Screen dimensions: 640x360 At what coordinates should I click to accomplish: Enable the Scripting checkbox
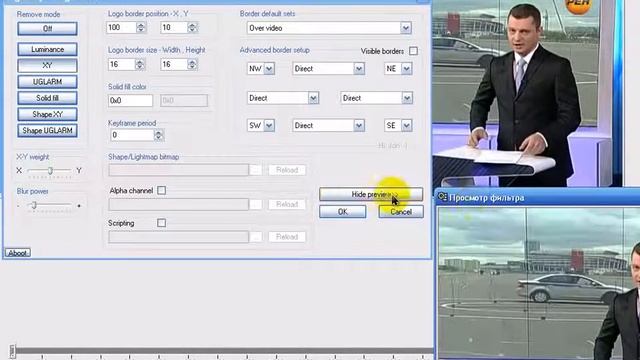(162, 223)
